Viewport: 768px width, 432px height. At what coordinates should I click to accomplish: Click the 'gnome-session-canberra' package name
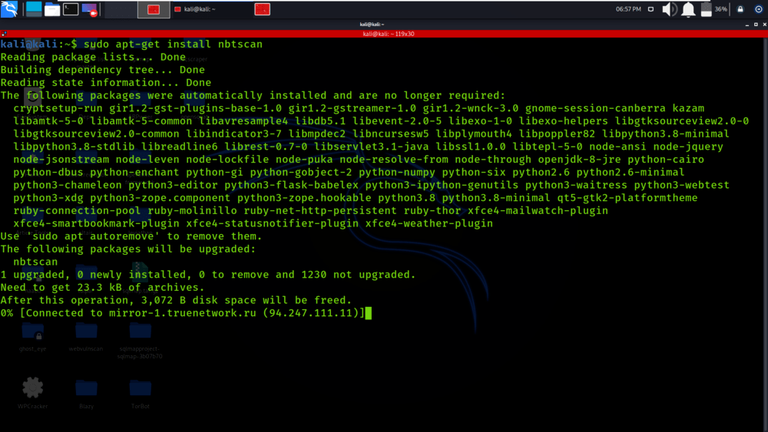tap(595, 108)
